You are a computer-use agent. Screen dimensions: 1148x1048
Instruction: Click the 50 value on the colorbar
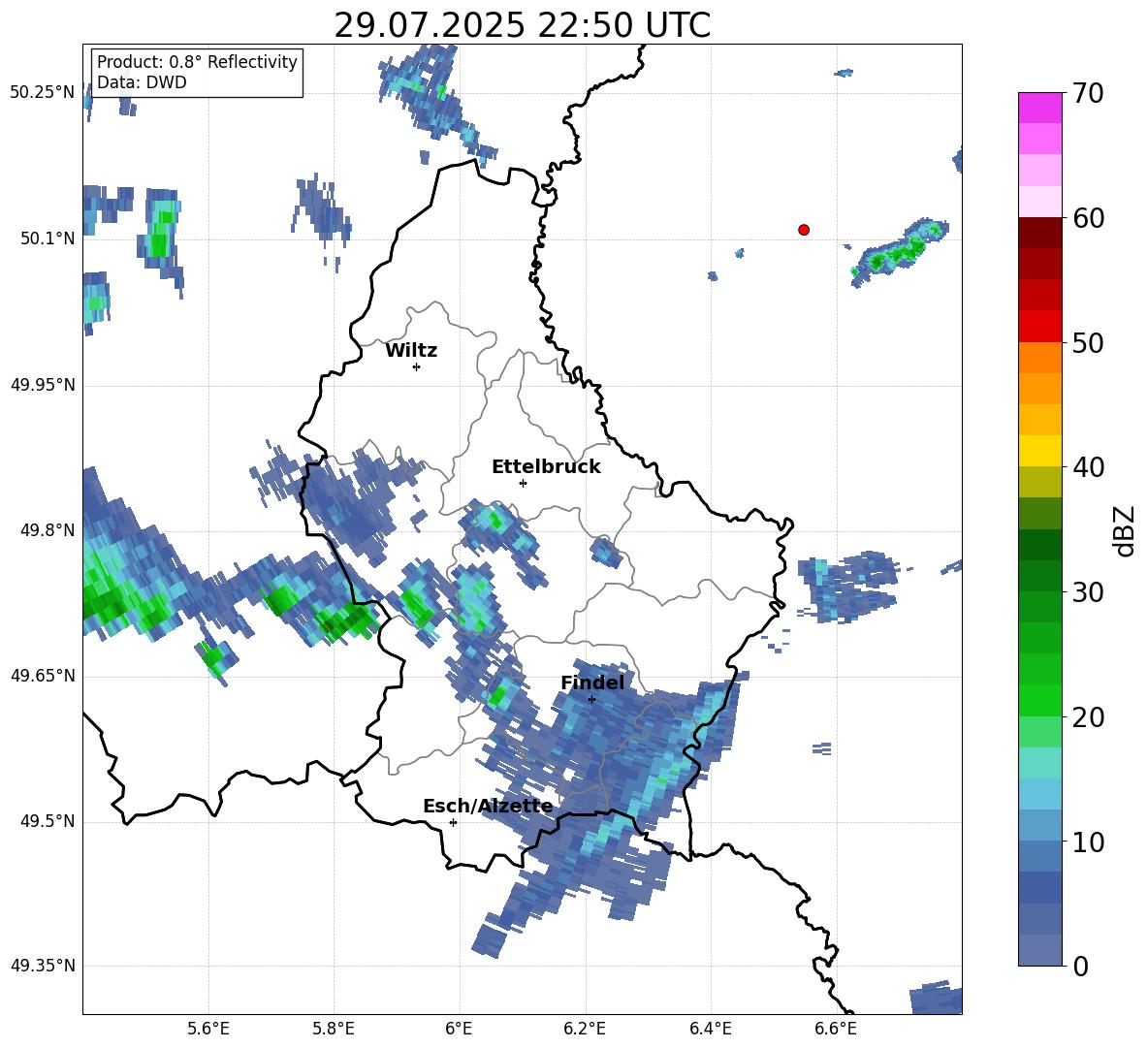[x=1088, y=343]
